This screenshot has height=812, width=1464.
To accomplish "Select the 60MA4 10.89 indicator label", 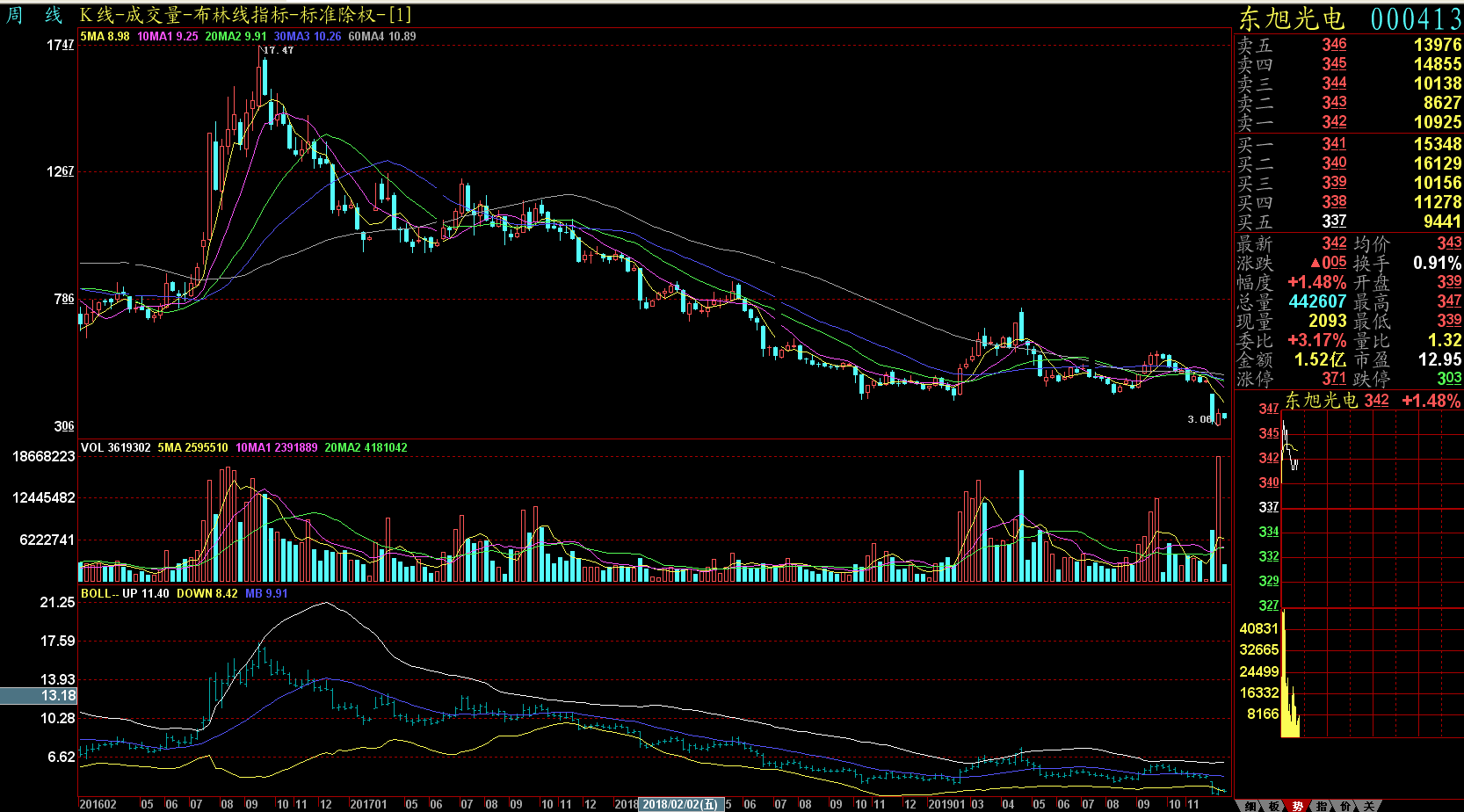I will pos(382,36).
